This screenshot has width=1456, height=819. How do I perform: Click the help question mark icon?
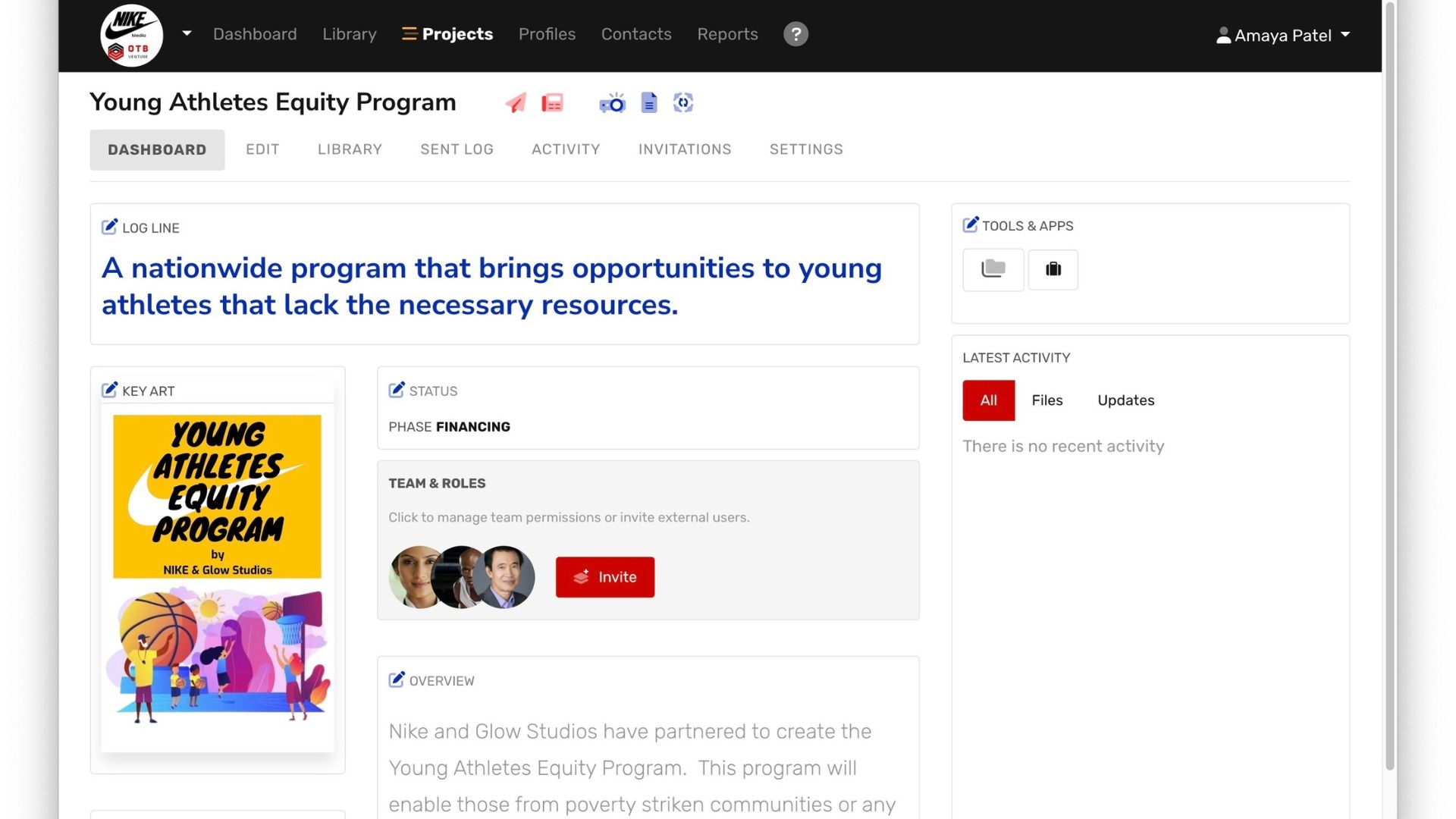pos(795,34)
